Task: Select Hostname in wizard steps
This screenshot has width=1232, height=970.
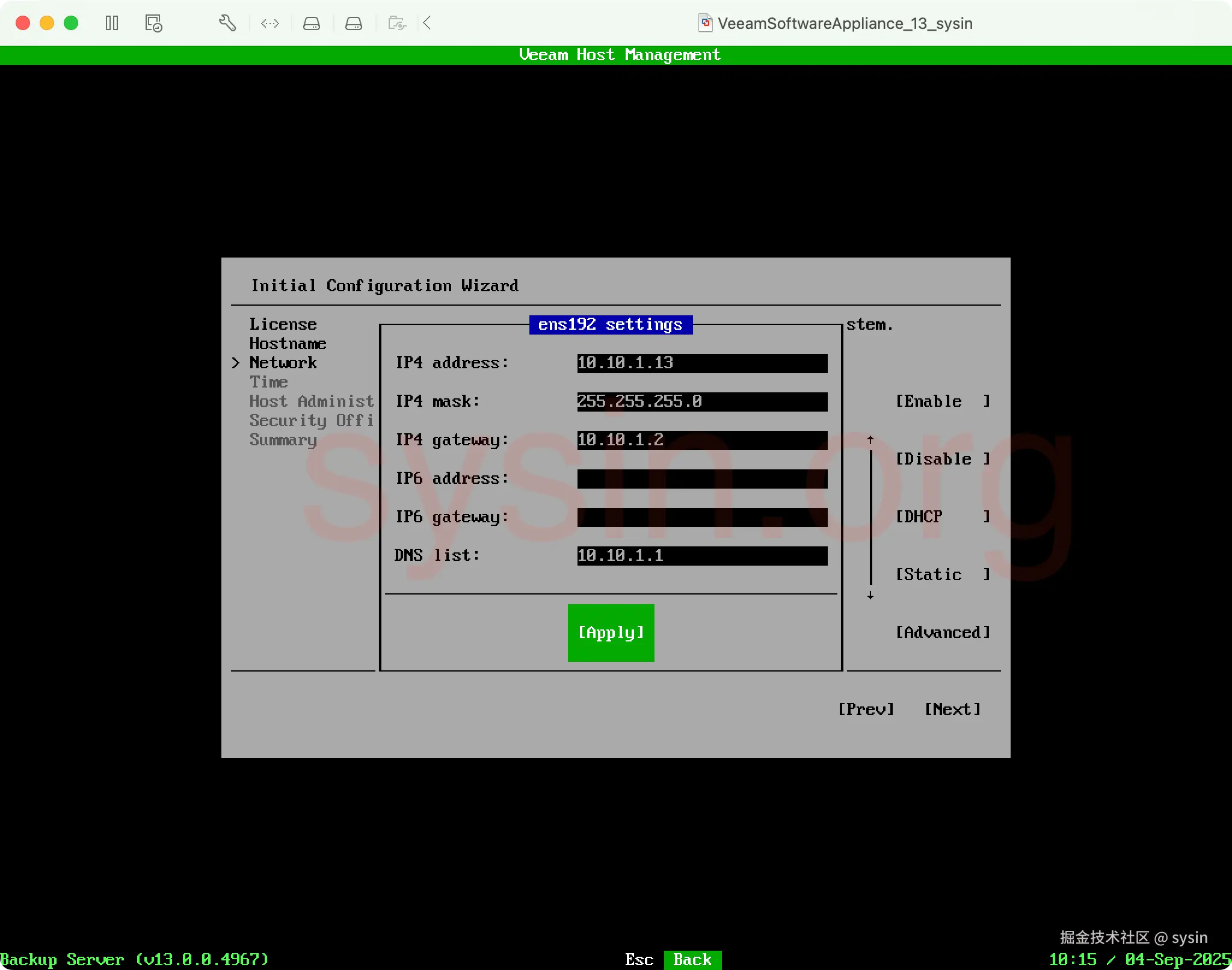Action: point(288,344)
